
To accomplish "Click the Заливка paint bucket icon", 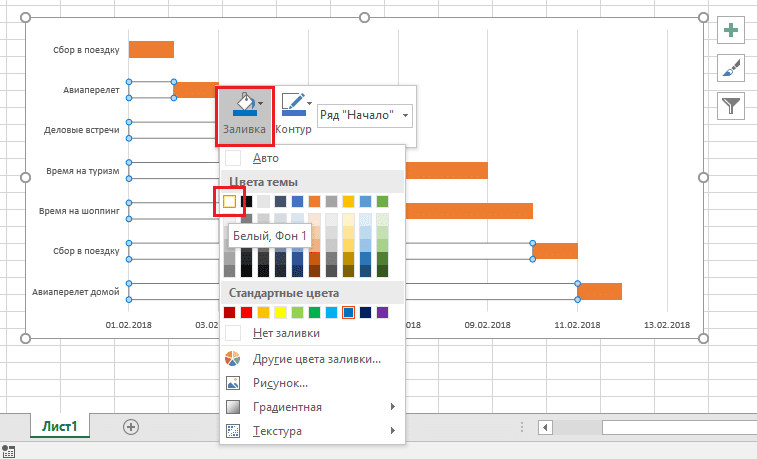I will 242,104.
